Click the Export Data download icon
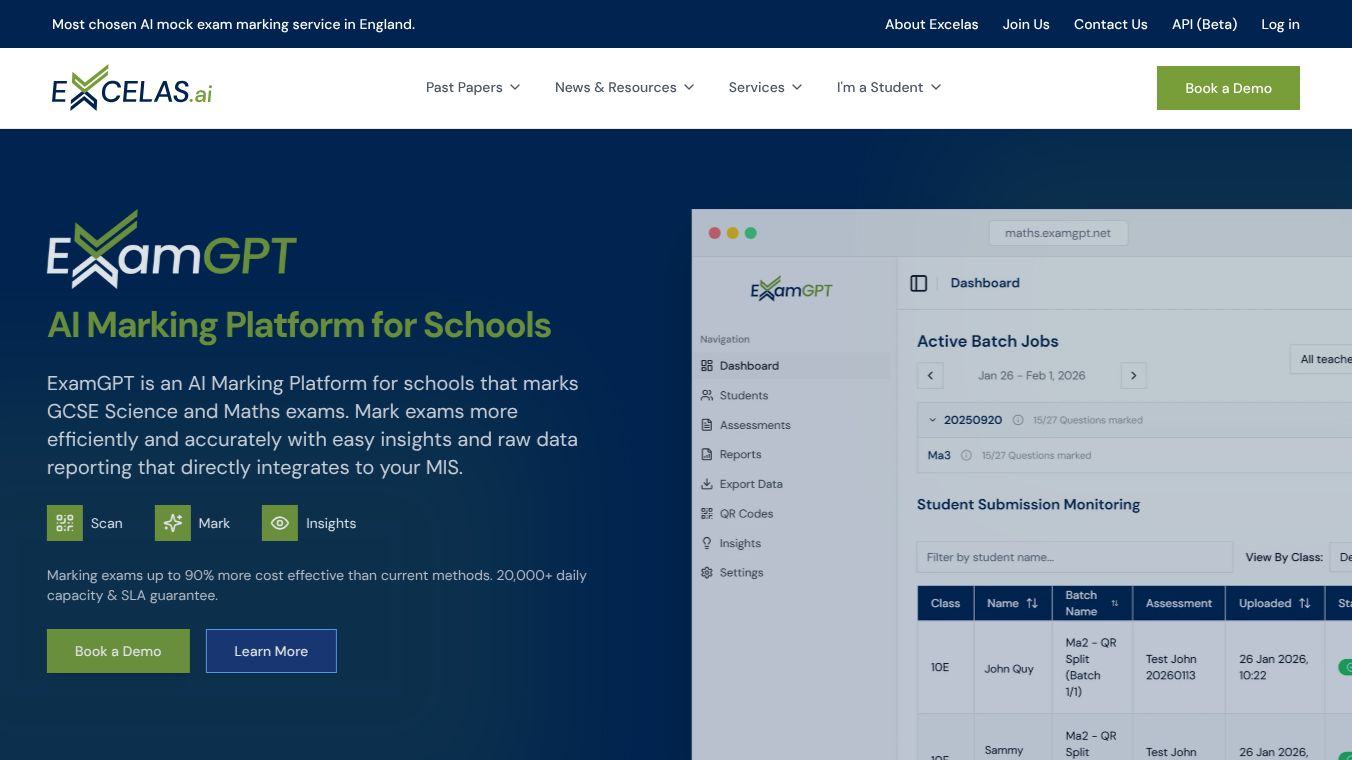 coord(707,484)
